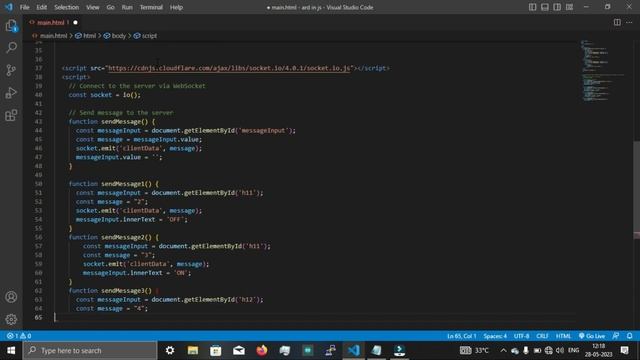The width and height of the screenshot is (640, 360).
Task: Show hidden system tray icons chevron
Action: (x=503, y=350)
